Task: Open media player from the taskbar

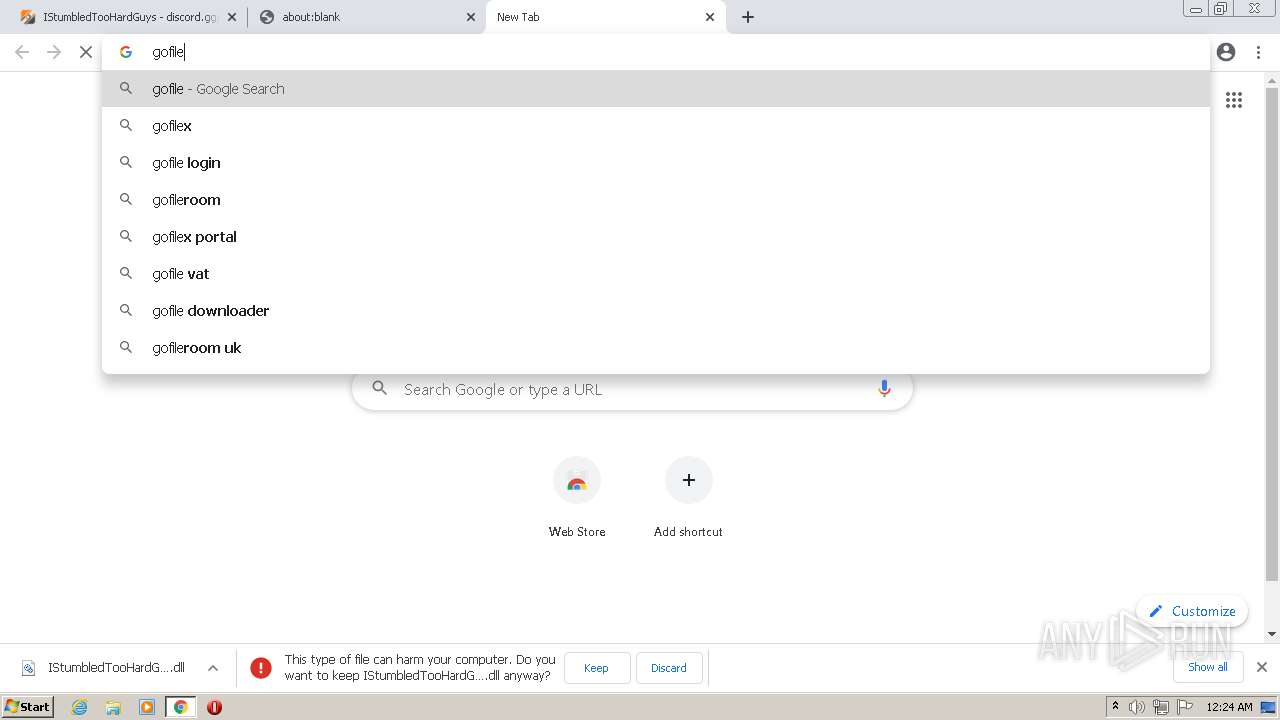Action: click(x=147, y=707)
